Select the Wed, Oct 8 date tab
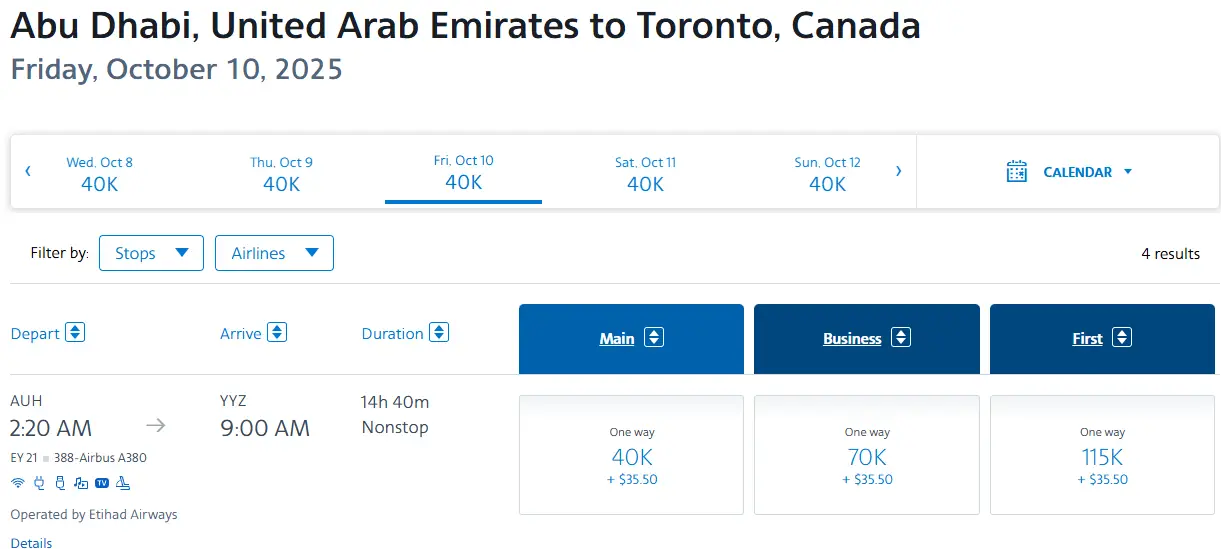This screenshot has width=1221, height=549. pyautogui.click(x=99, y=173)
